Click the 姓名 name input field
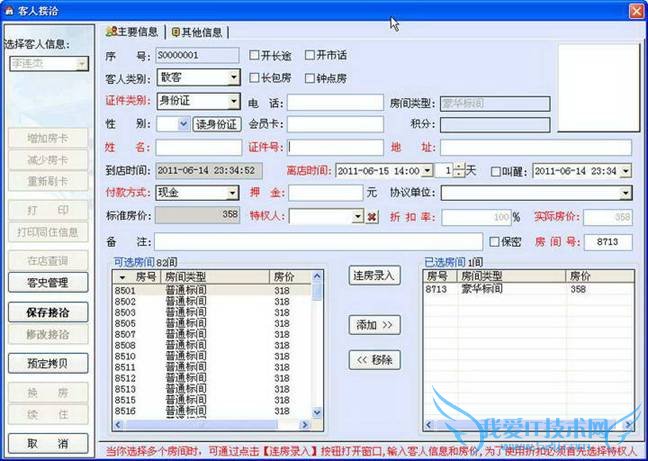 point(199,147)
